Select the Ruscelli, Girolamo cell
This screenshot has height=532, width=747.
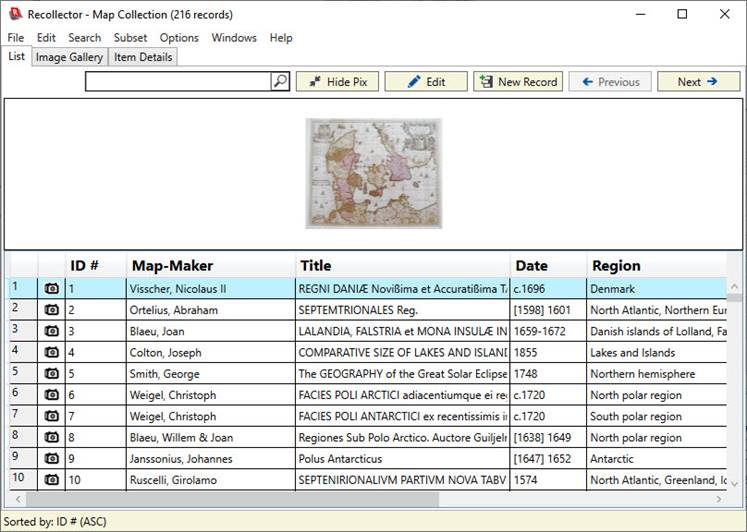pyautogui.click(x=211, y=480)
